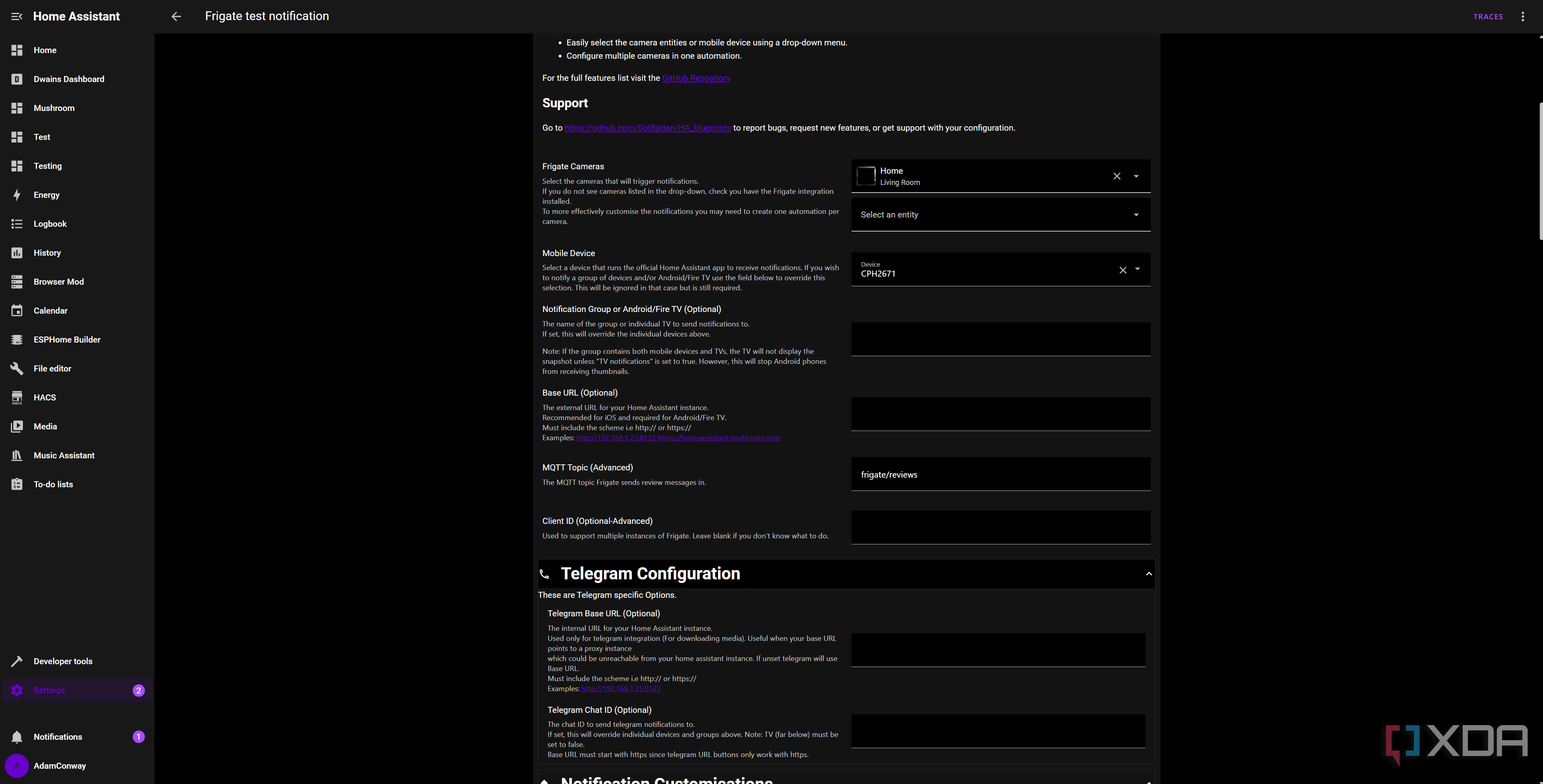Click the Base URL input field
The image size is (1543, 784).
coord(1000,414)
